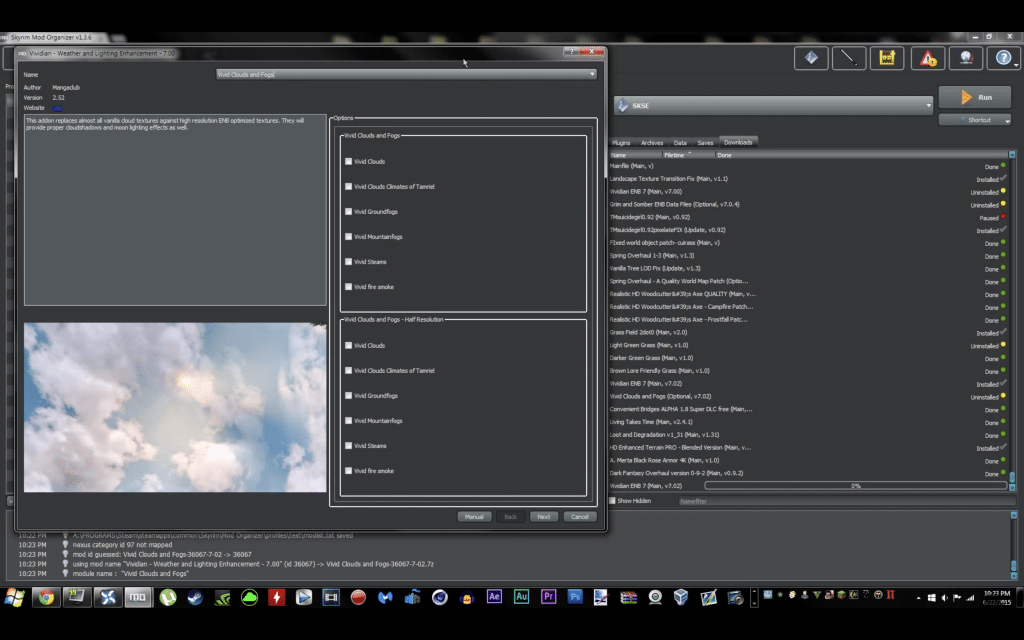Screen dimensions: 1024x640
Task: Enable Vivid Clouds in full resolution group
Action: (x=348, y=161)
